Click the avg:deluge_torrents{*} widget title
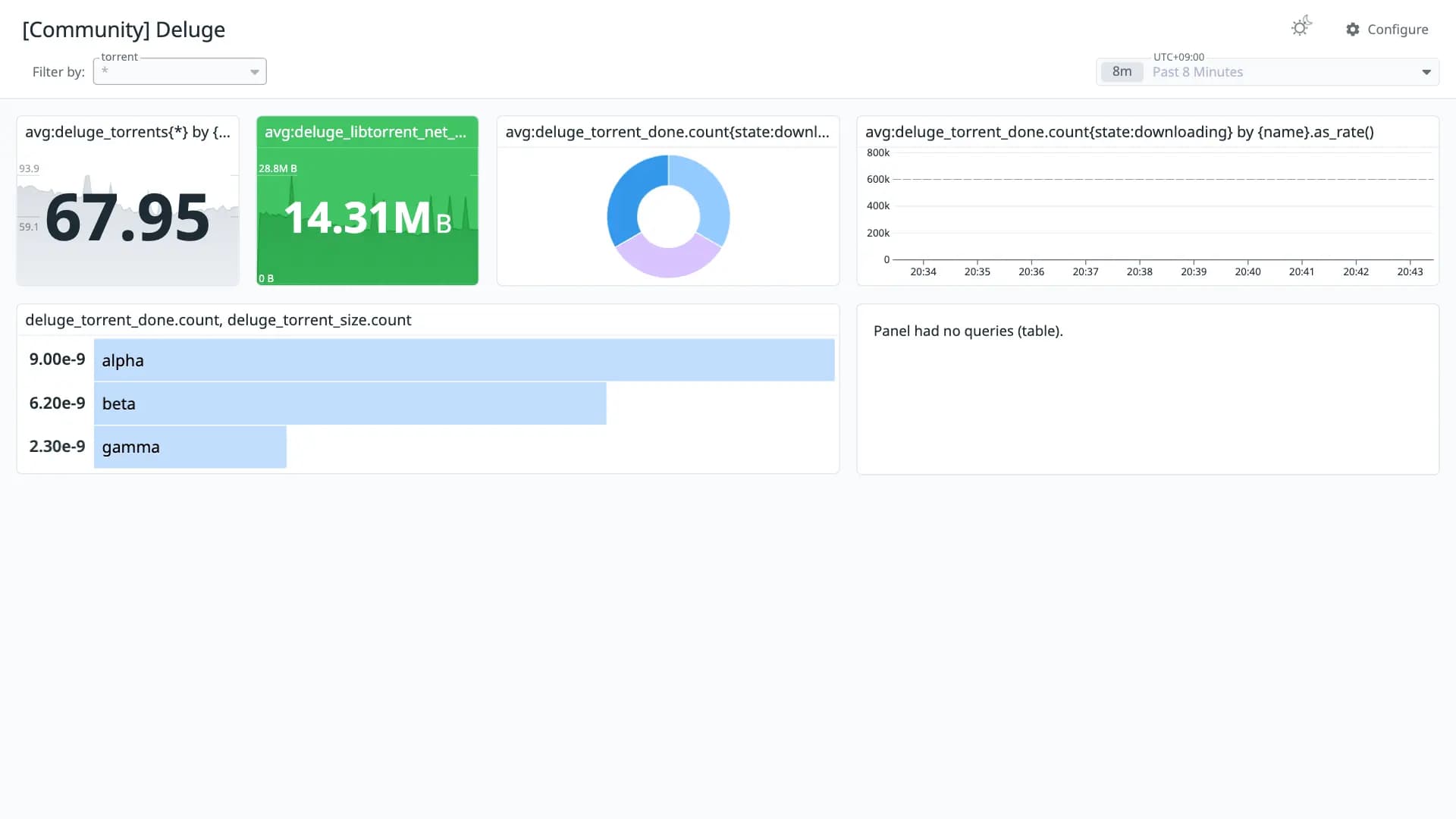 coord(127,132)
